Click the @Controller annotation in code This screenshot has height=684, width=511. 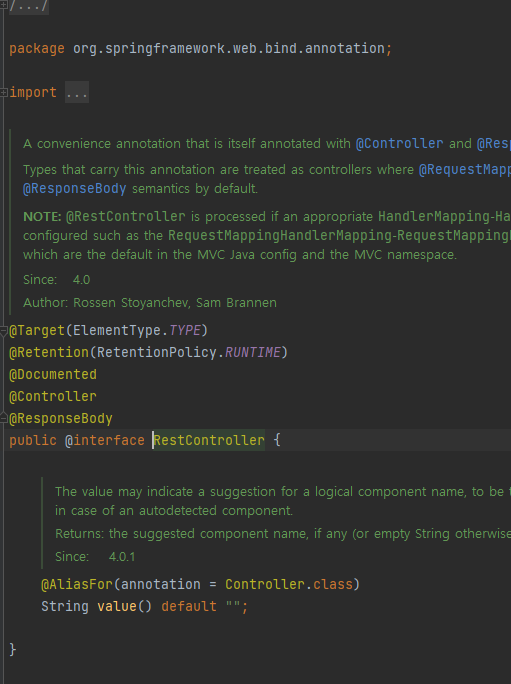pos(53,397)
